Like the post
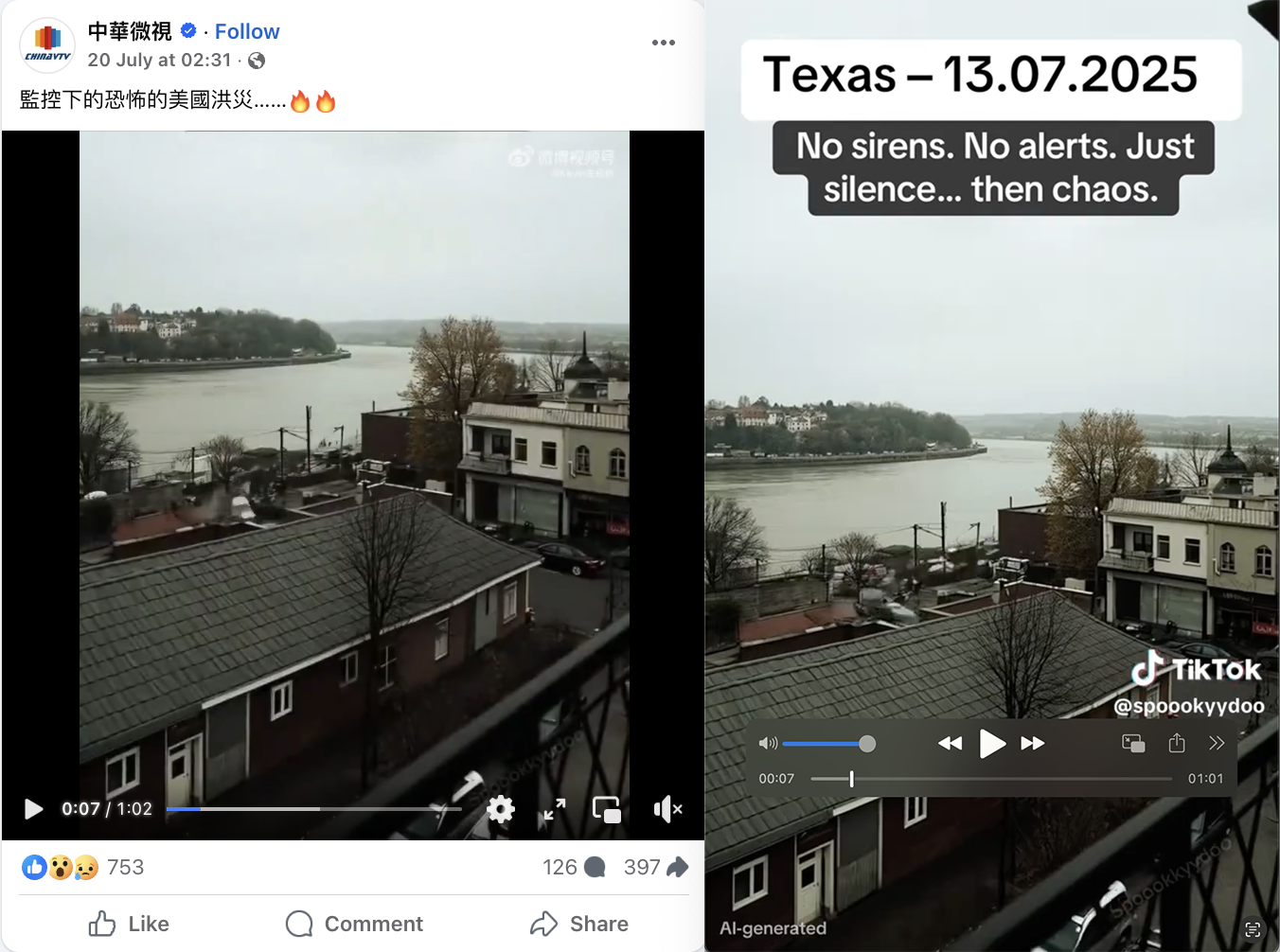This screenshot has height=952, width=1280. (x=130, y=924)
